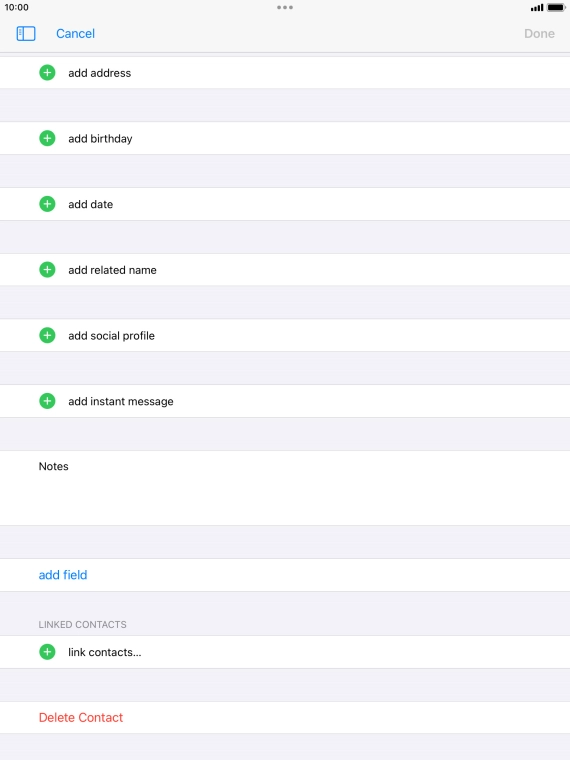This screenshot has width=570, height=760.
Task: Choose the add date row label
Action: pos(91,204)
